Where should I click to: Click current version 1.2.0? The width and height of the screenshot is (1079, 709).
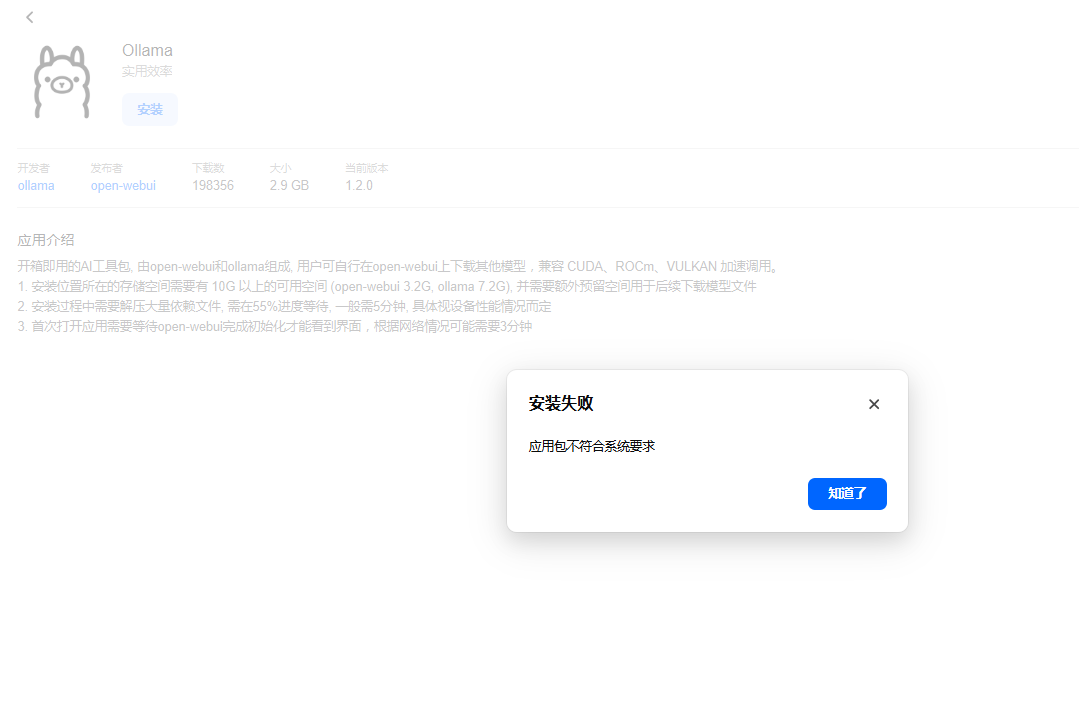359,186
